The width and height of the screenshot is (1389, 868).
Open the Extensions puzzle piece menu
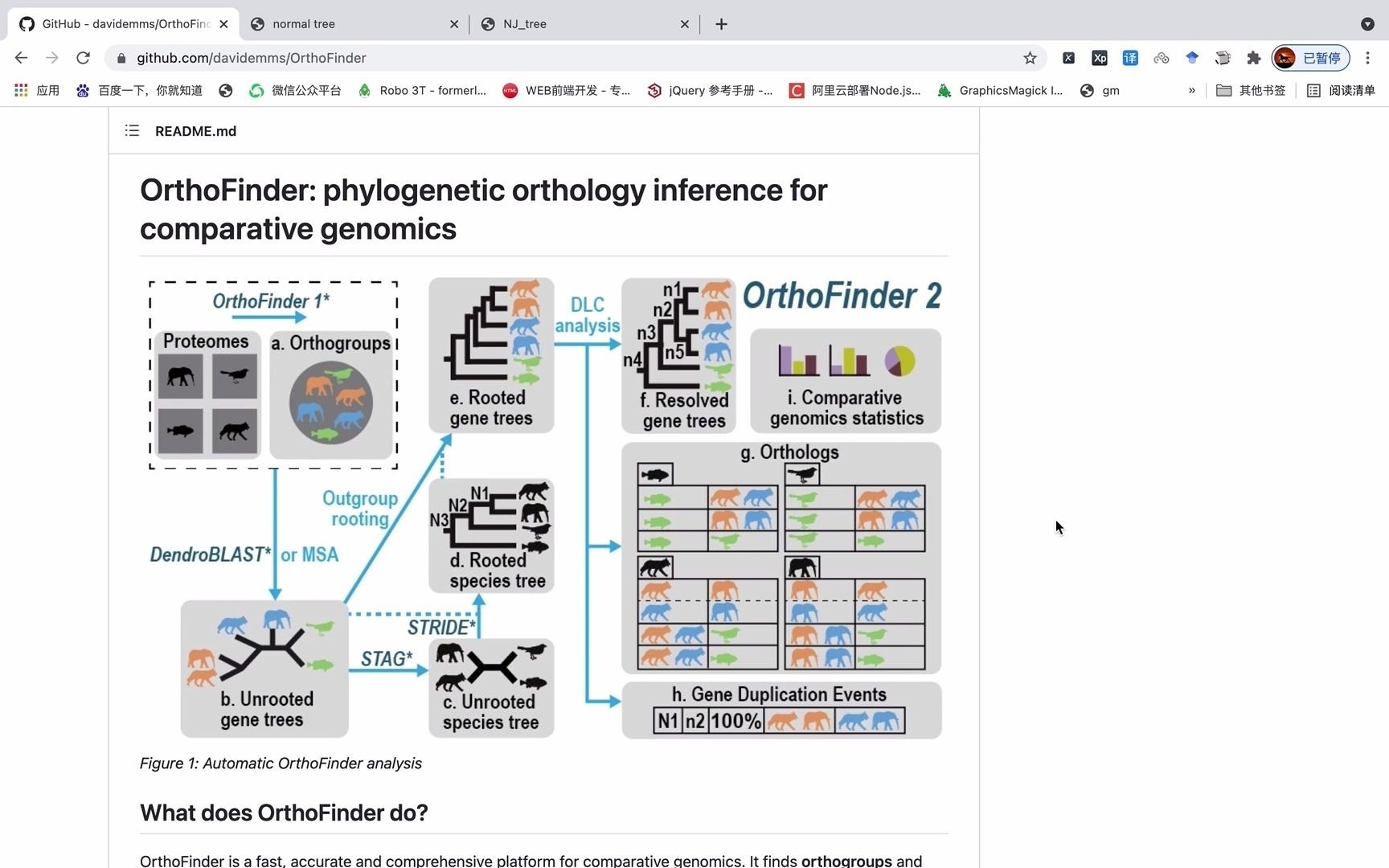1253,58
